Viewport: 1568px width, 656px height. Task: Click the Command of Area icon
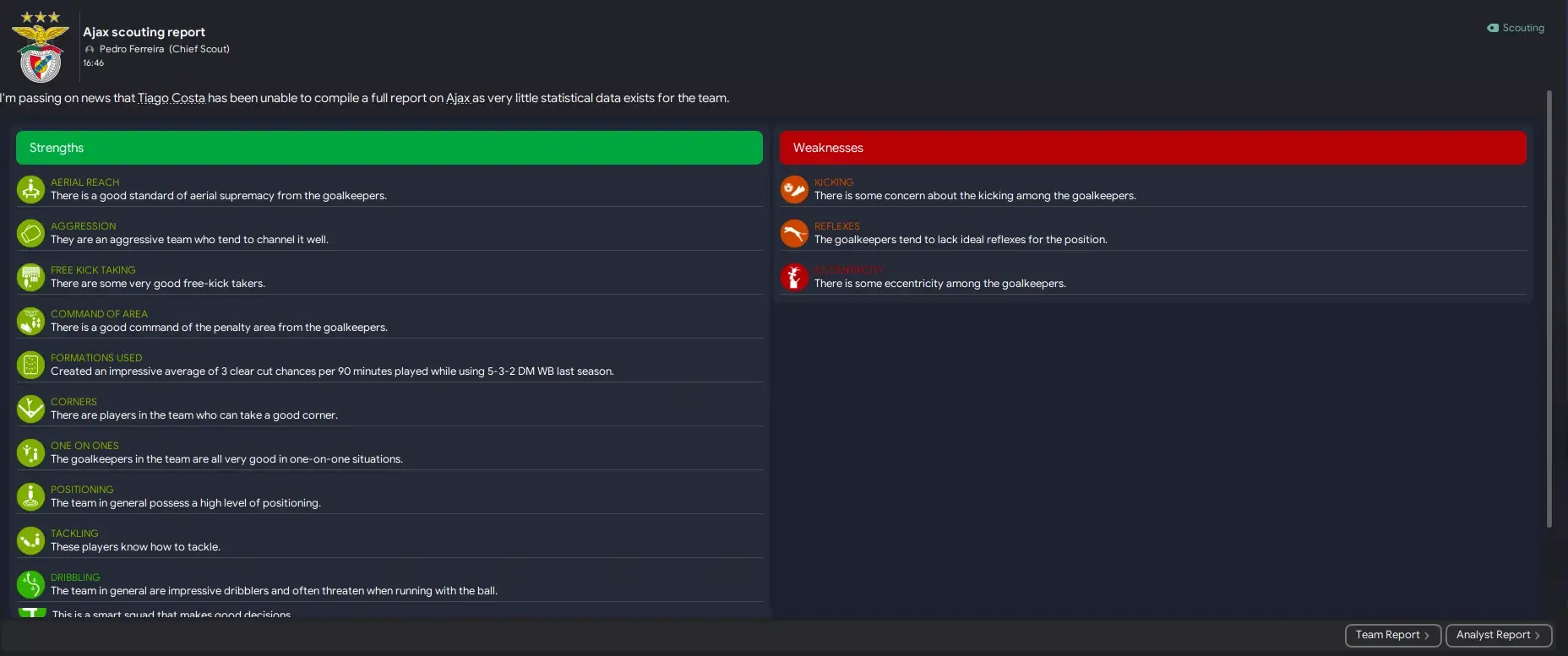tap(30, 321)
